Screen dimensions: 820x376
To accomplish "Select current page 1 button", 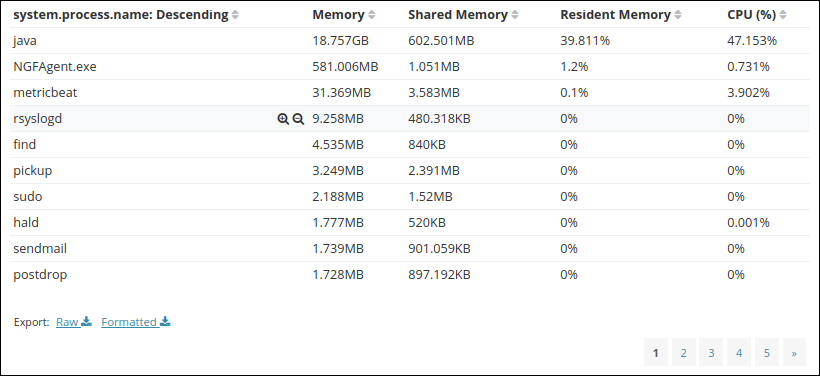I will tap(656, 352).
